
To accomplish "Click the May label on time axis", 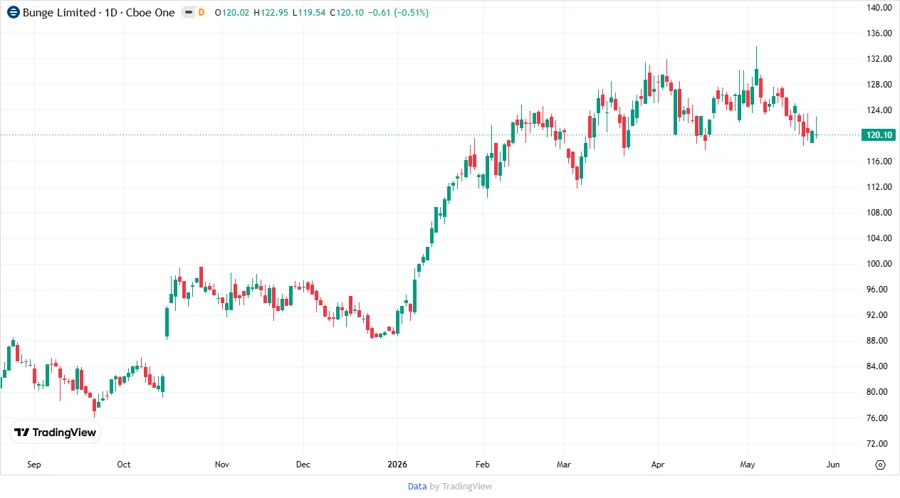I will coord(747,464).
